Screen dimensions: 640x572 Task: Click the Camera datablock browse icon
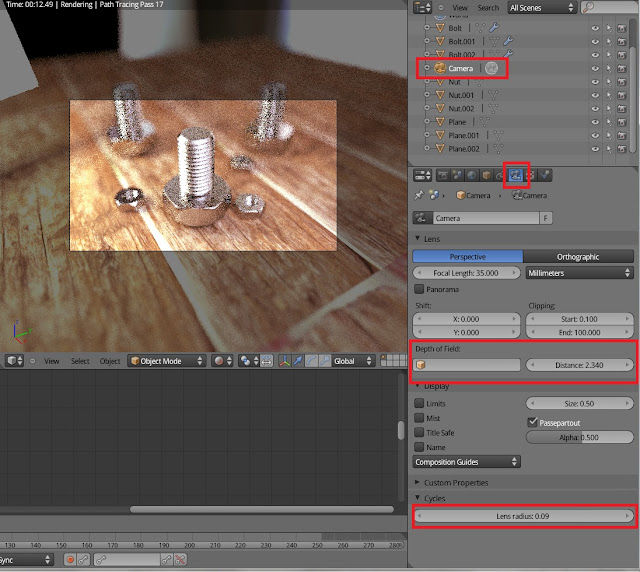tap(422, 218)
